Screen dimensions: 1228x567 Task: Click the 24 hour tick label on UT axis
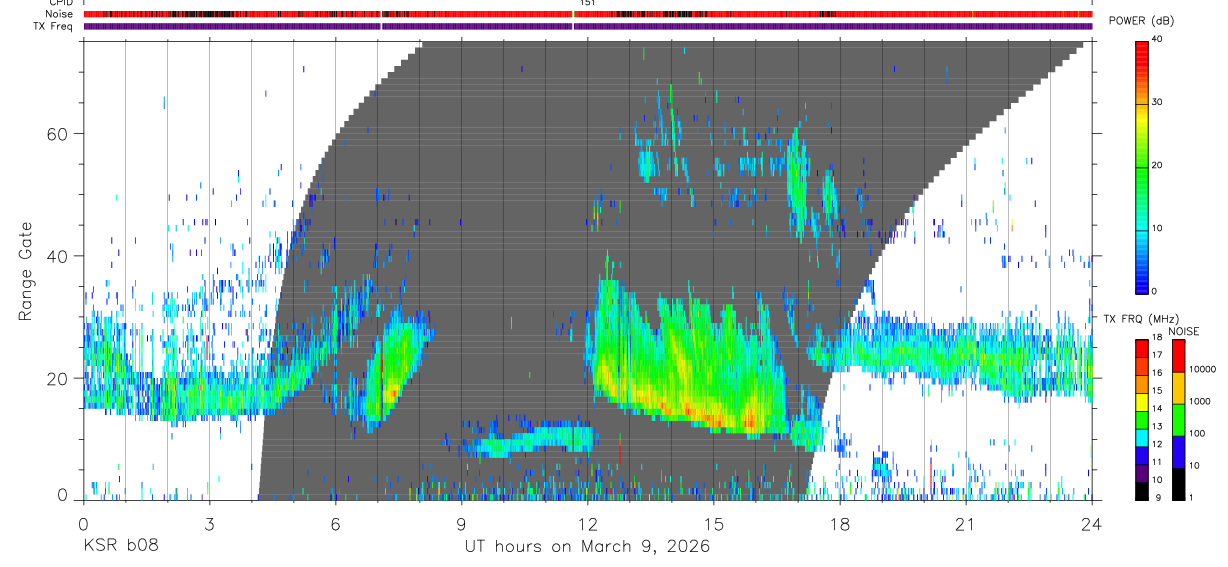click(1092, 524)
